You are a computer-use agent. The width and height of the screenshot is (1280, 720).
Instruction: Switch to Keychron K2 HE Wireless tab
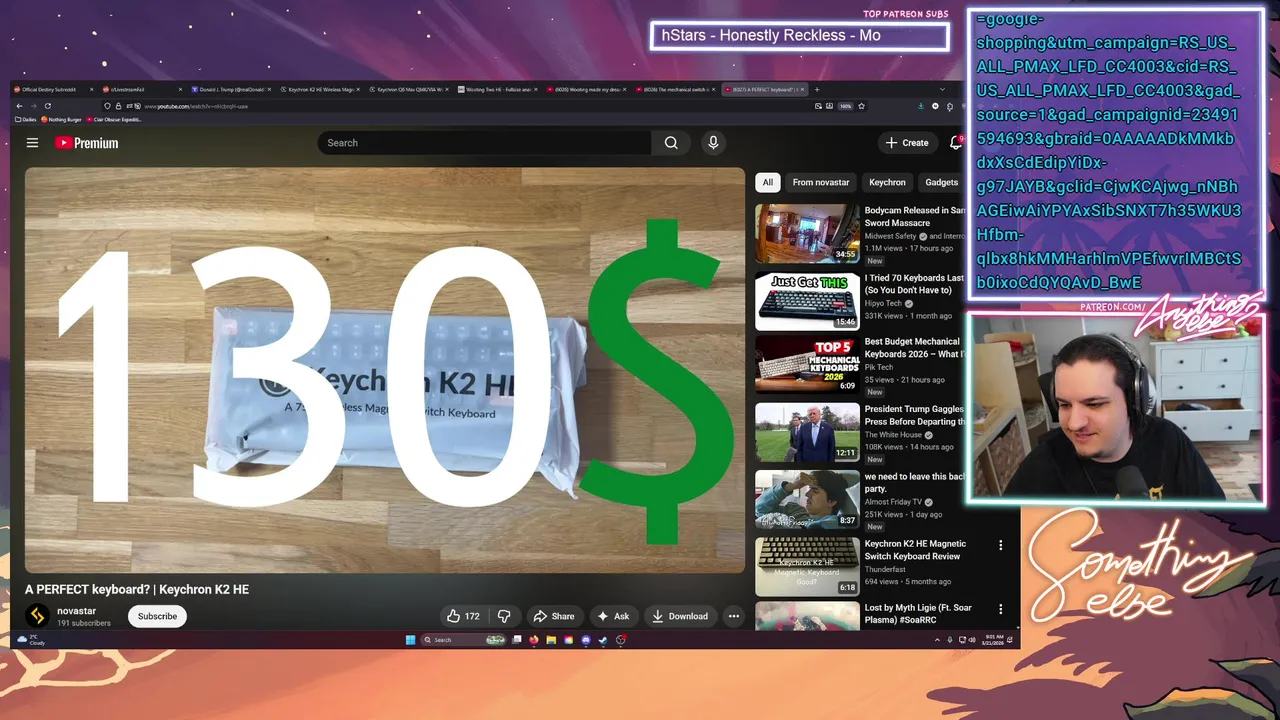tap(320, 89)
